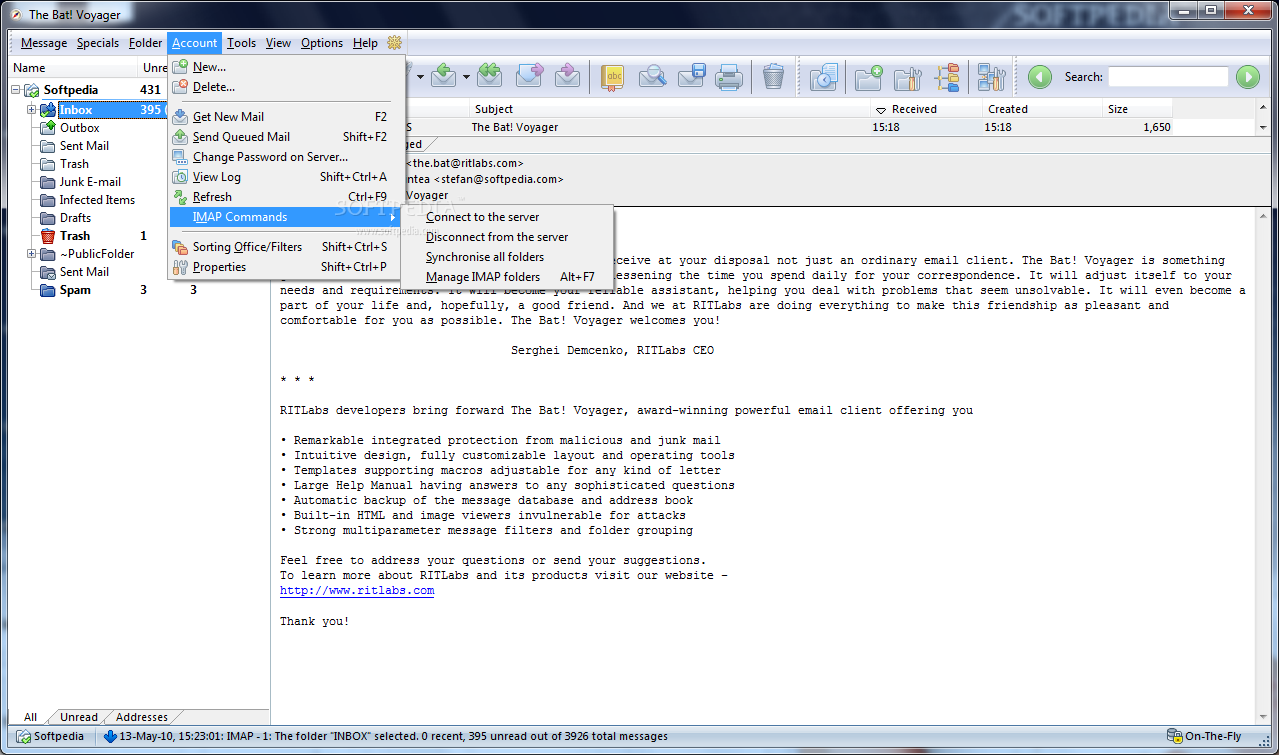Image resolution: width=1279 pixels, height=755 pixels.
Task: Select Disconnect from the server
Action: click(x=508, y=237)
